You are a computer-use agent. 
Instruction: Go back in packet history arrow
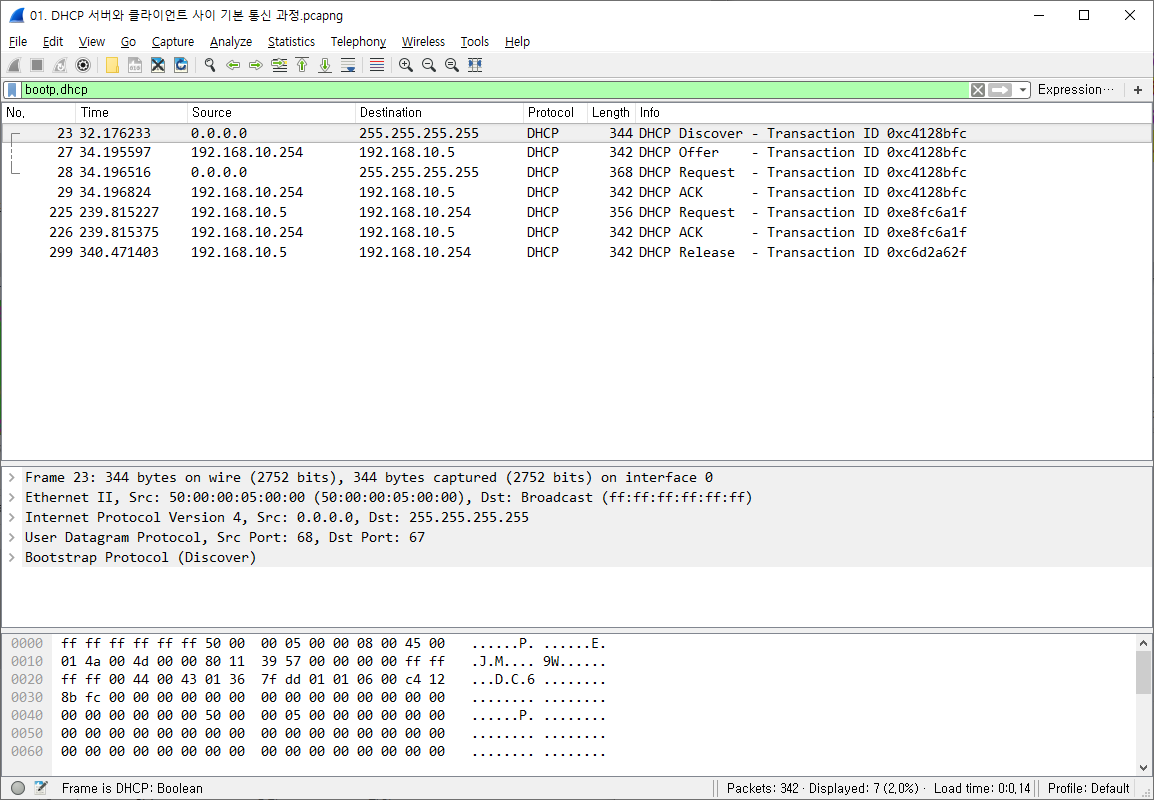[233, 66]
